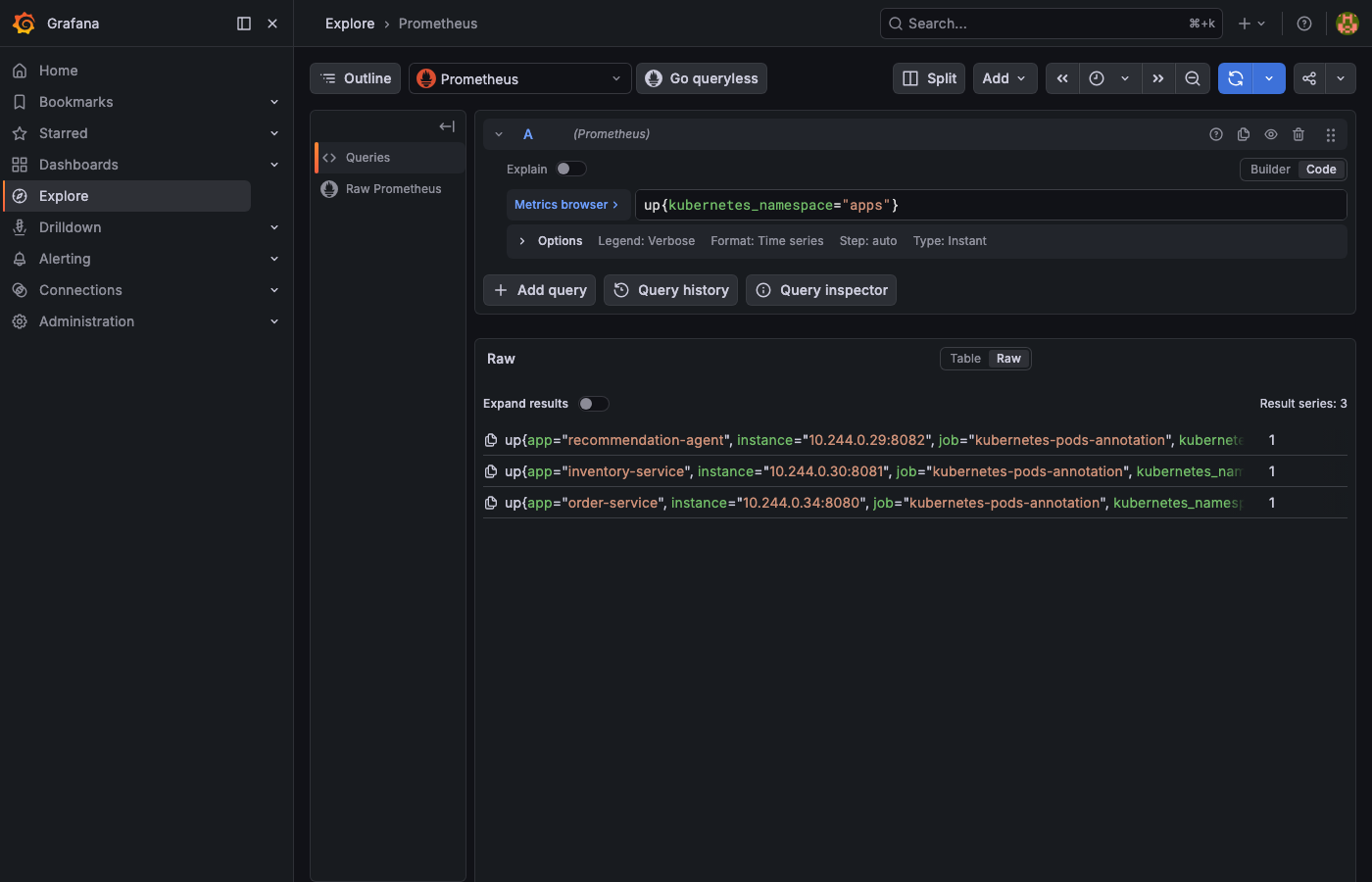1372x882 pixels.
Task: Open Drilldown in sidebar
Action: tap(70, 227)
